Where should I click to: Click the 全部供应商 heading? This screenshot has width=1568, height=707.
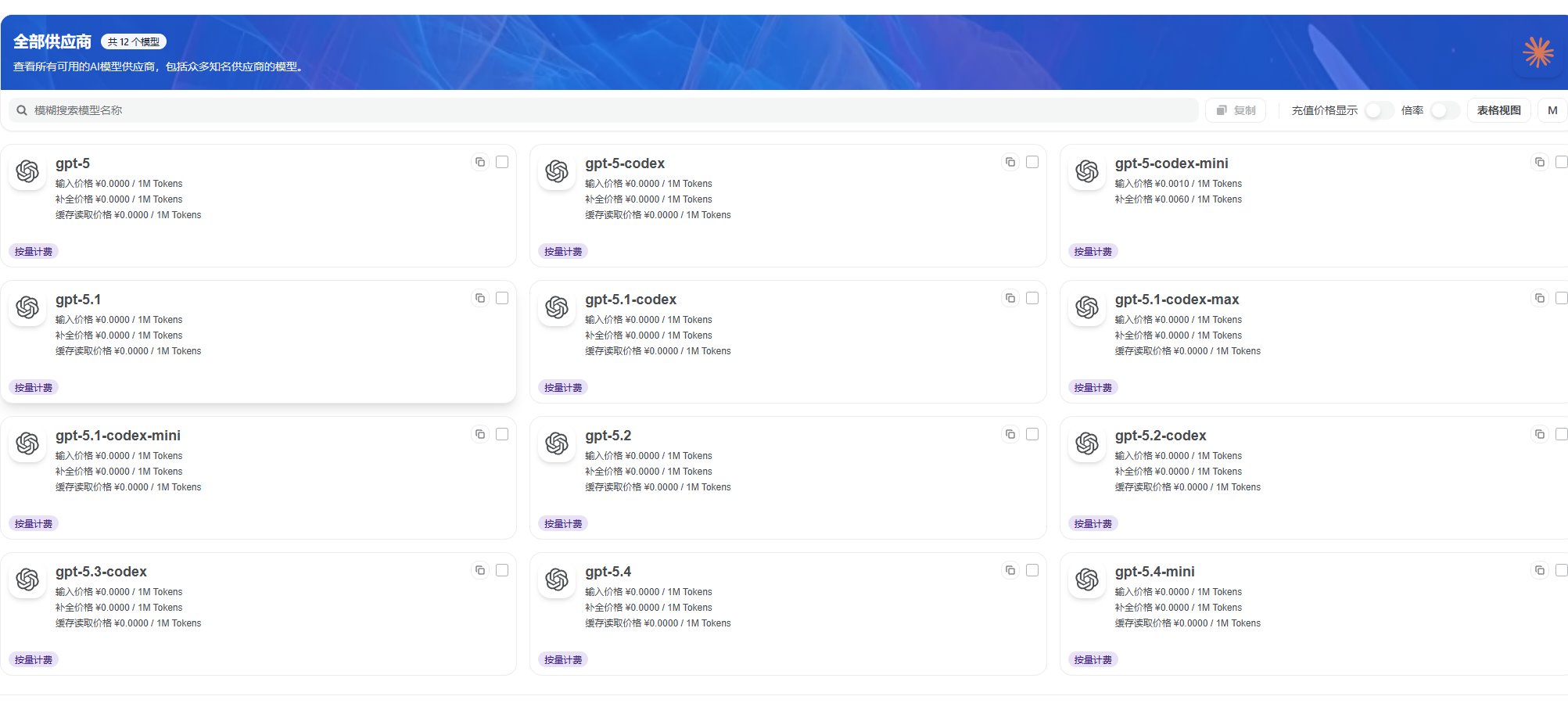point(52,42)
